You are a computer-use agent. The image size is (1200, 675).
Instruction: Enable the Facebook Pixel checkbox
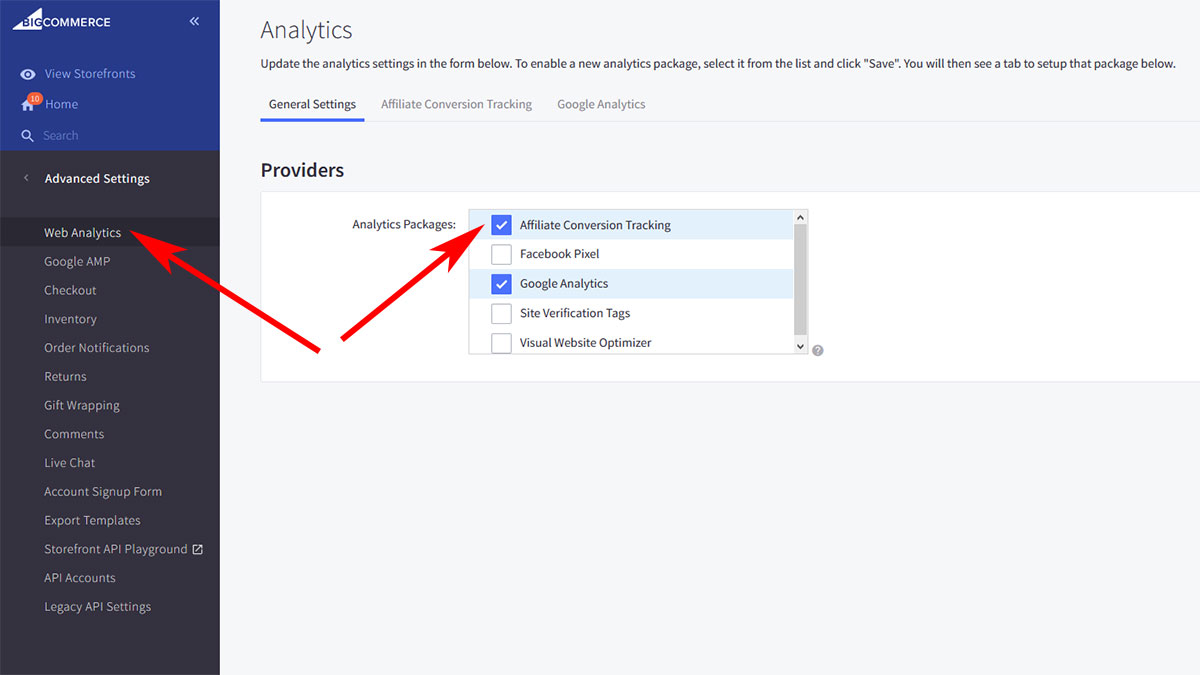pos(501,254)
